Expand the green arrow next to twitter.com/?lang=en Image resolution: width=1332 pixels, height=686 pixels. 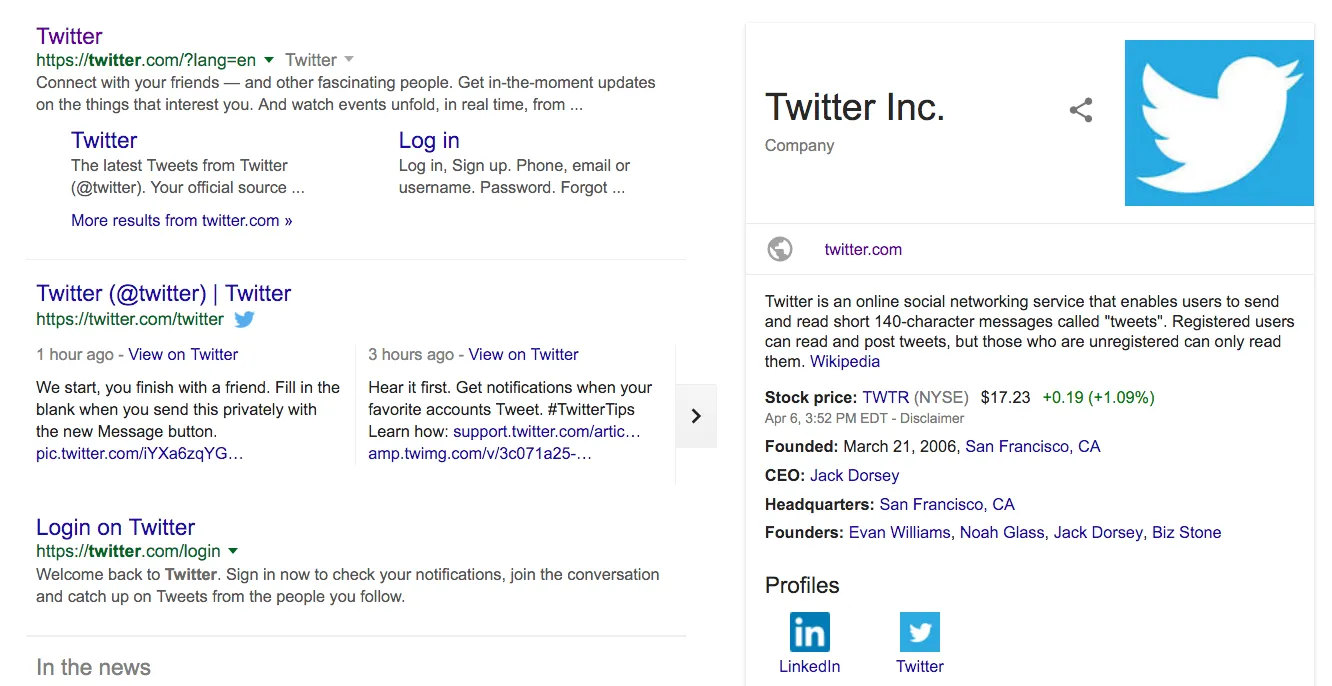tap(269, 60)
